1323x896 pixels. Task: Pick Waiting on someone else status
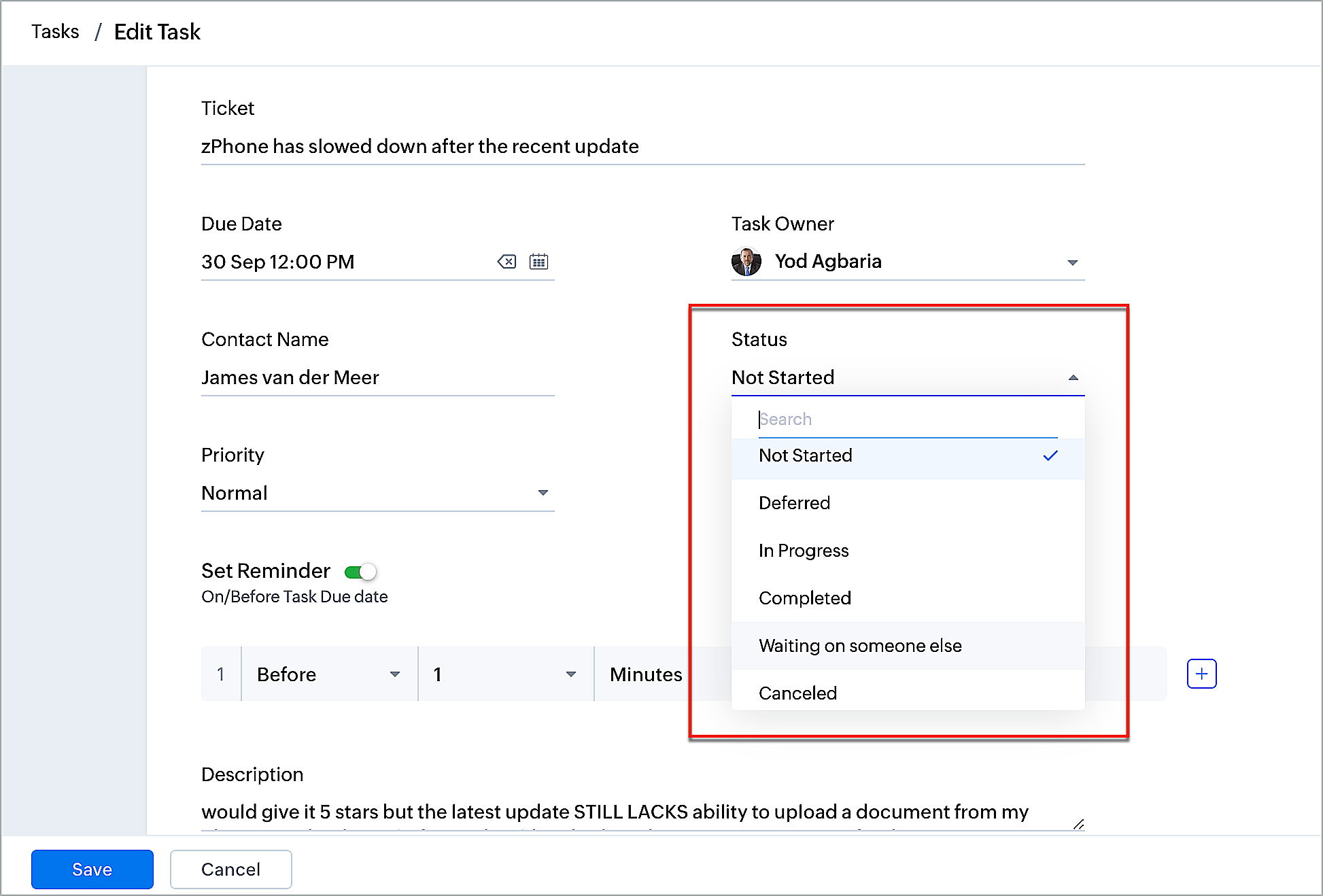(860, 646)
